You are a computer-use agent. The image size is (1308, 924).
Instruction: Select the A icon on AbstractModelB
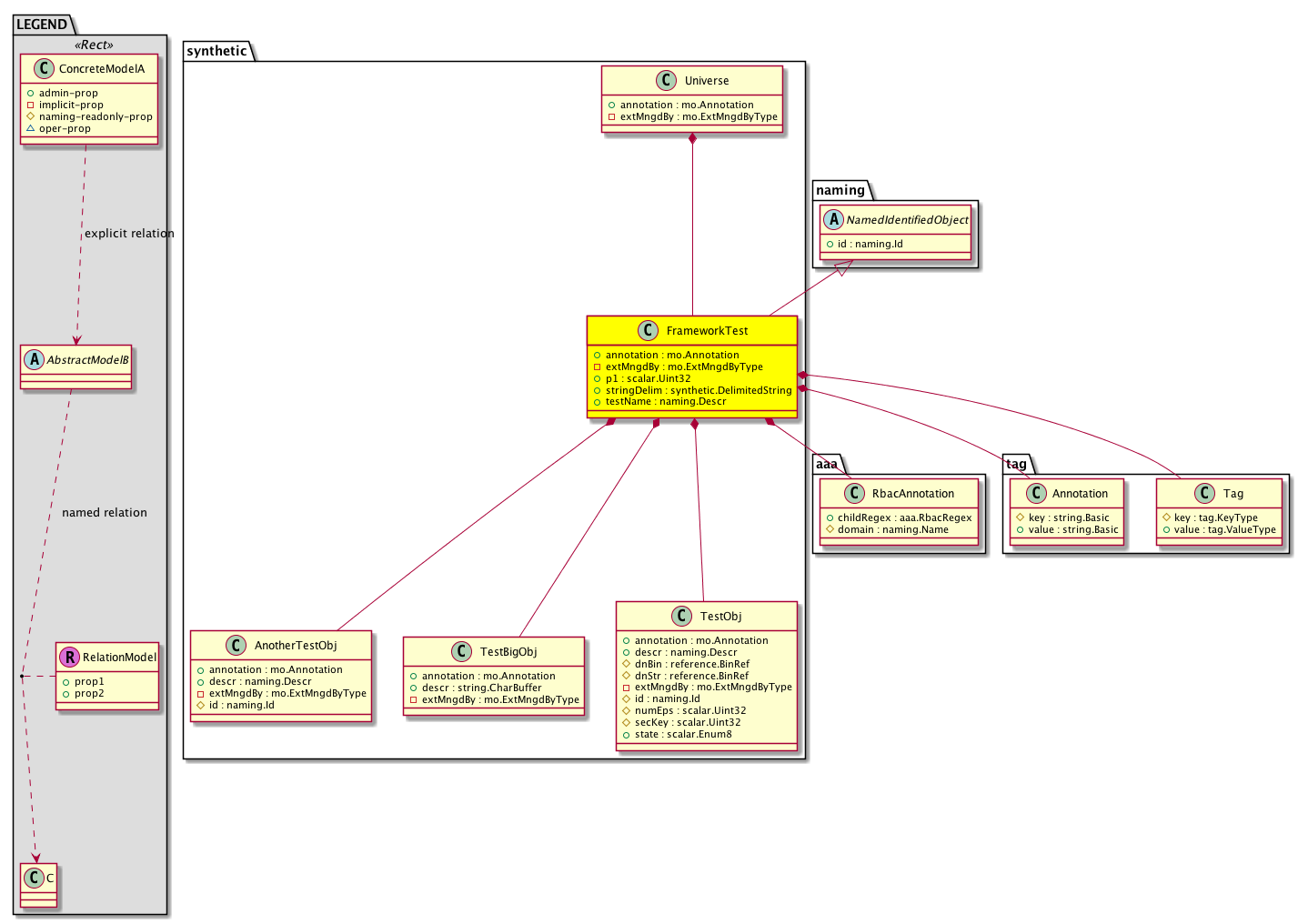[x=34, y=360]
